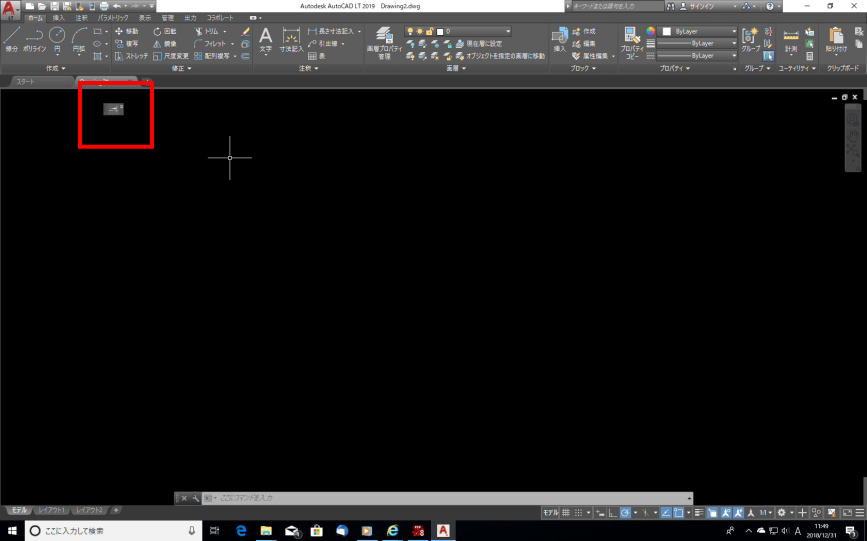Open the View (表示) ribbon tab
Viewport: 867px width, 541px height.
coord(144,18)
